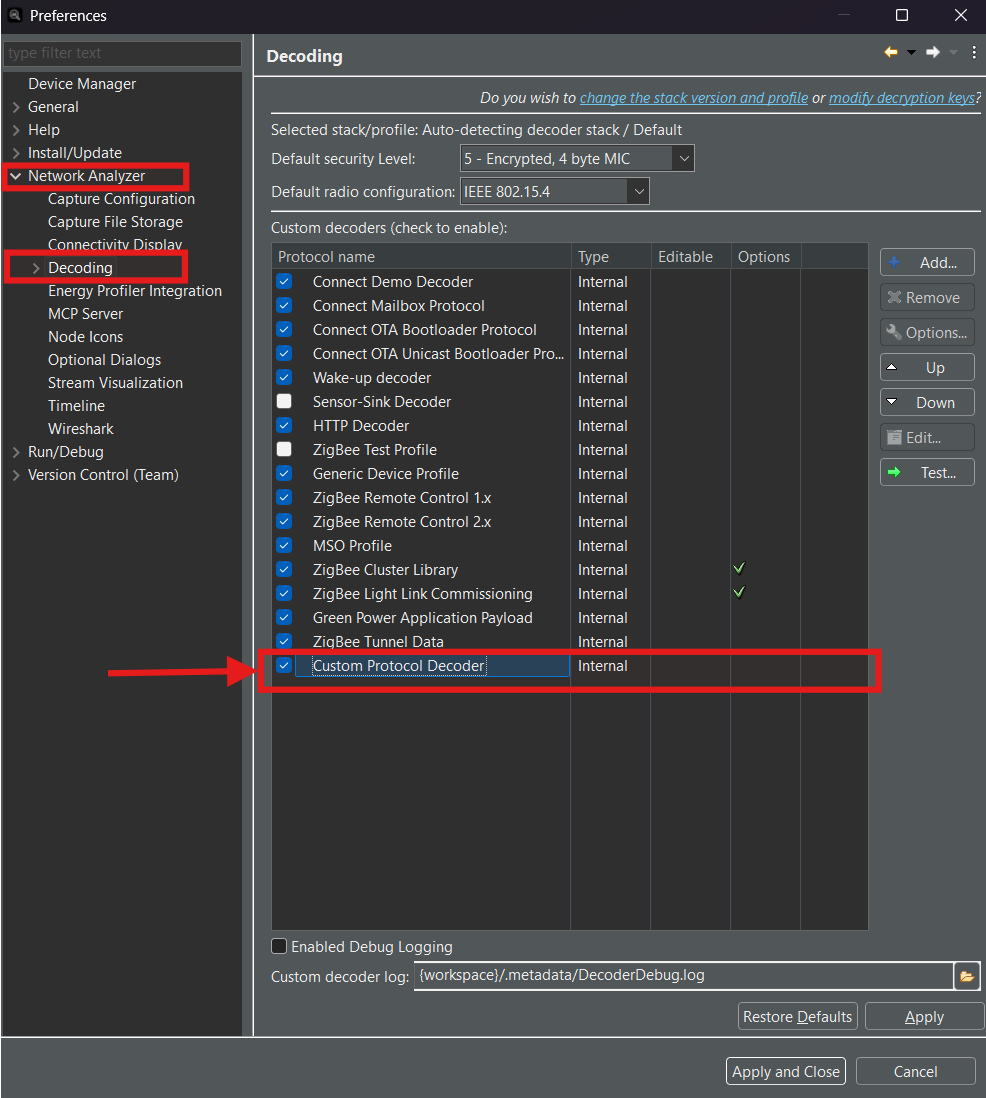Click the Add... decoder button
The height and width of the screenshot is (1098, 986).
tap(927, 263)
